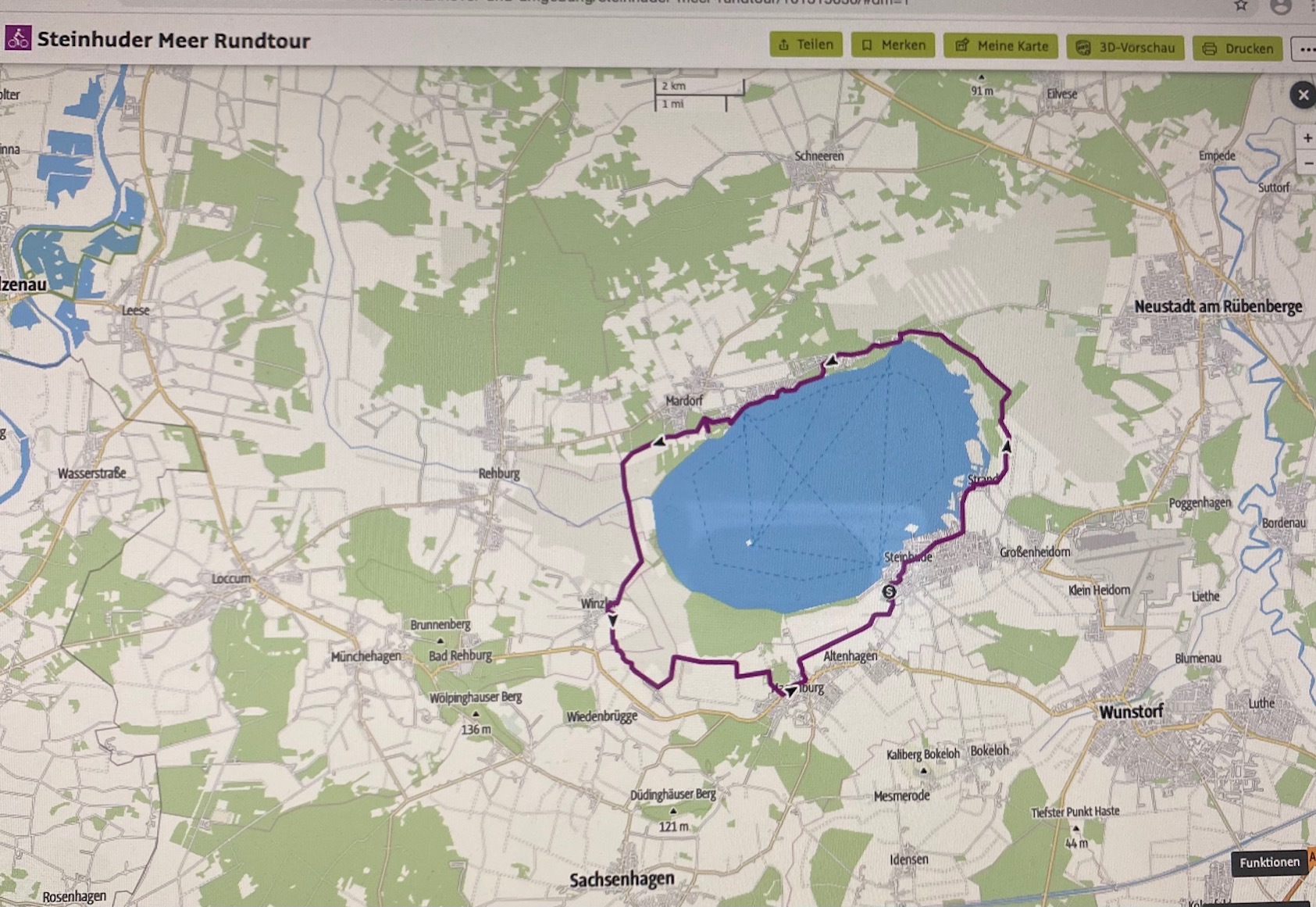This screenshot has width=1316, height=907.
Task: Launch the 3D-Vorschau preview
Action: click(x=1125, y=48)
